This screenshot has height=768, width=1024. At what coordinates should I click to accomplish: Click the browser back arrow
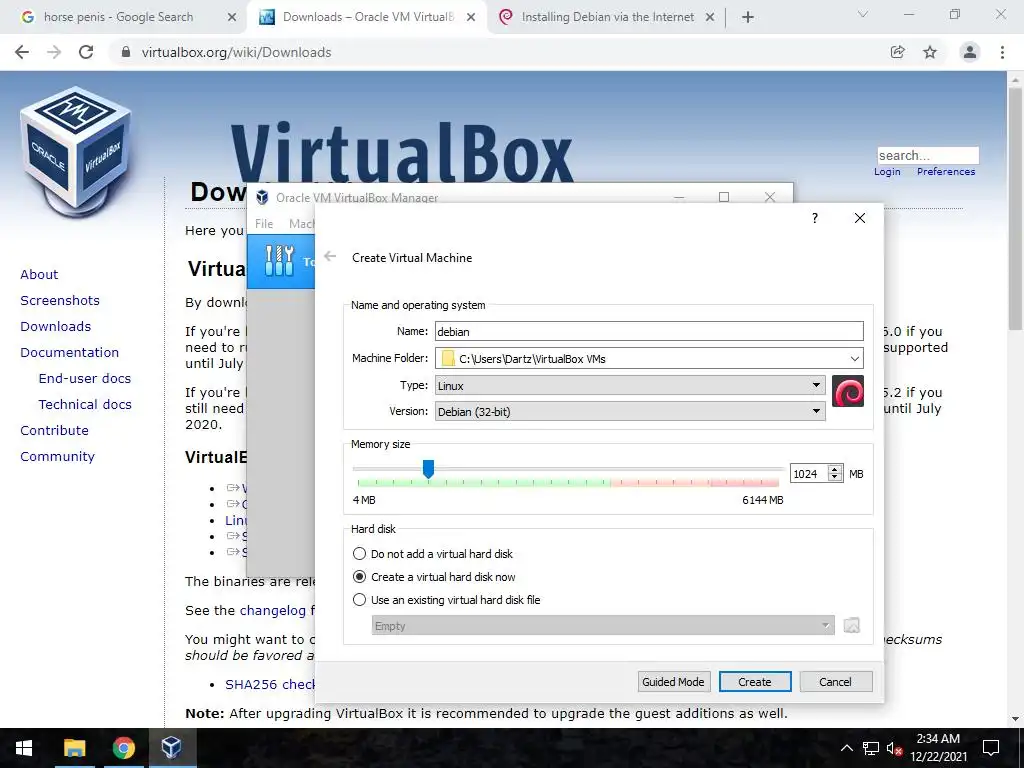pos(22,52)
